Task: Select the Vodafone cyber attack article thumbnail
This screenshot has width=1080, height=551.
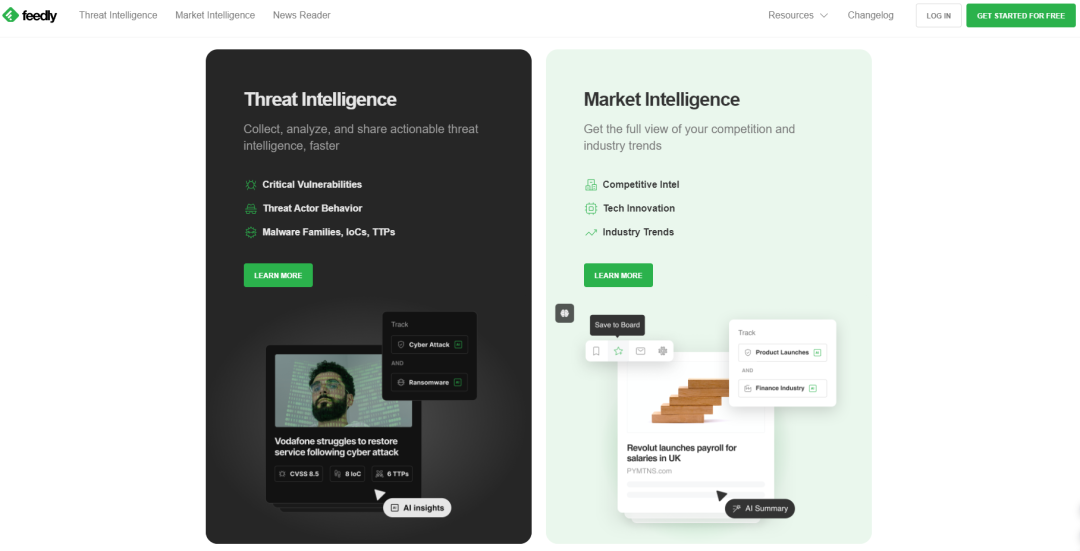Action: pyautogui.click(x=343, y=391)
